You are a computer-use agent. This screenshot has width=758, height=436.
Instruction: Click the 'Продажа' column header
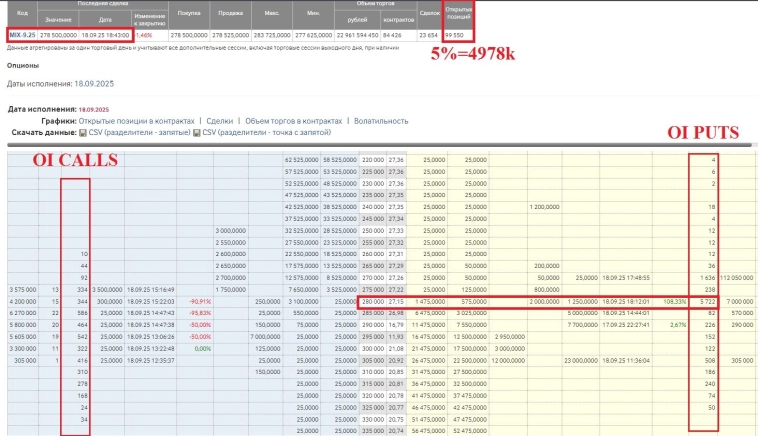tap(231, 13)
